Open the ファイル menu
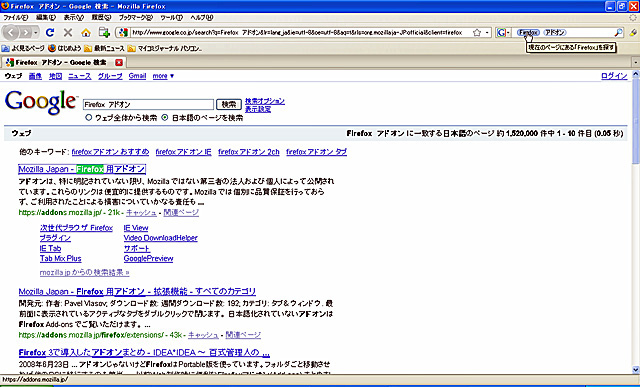The width and height of the screenshot is (640, 387). point(16,18)
